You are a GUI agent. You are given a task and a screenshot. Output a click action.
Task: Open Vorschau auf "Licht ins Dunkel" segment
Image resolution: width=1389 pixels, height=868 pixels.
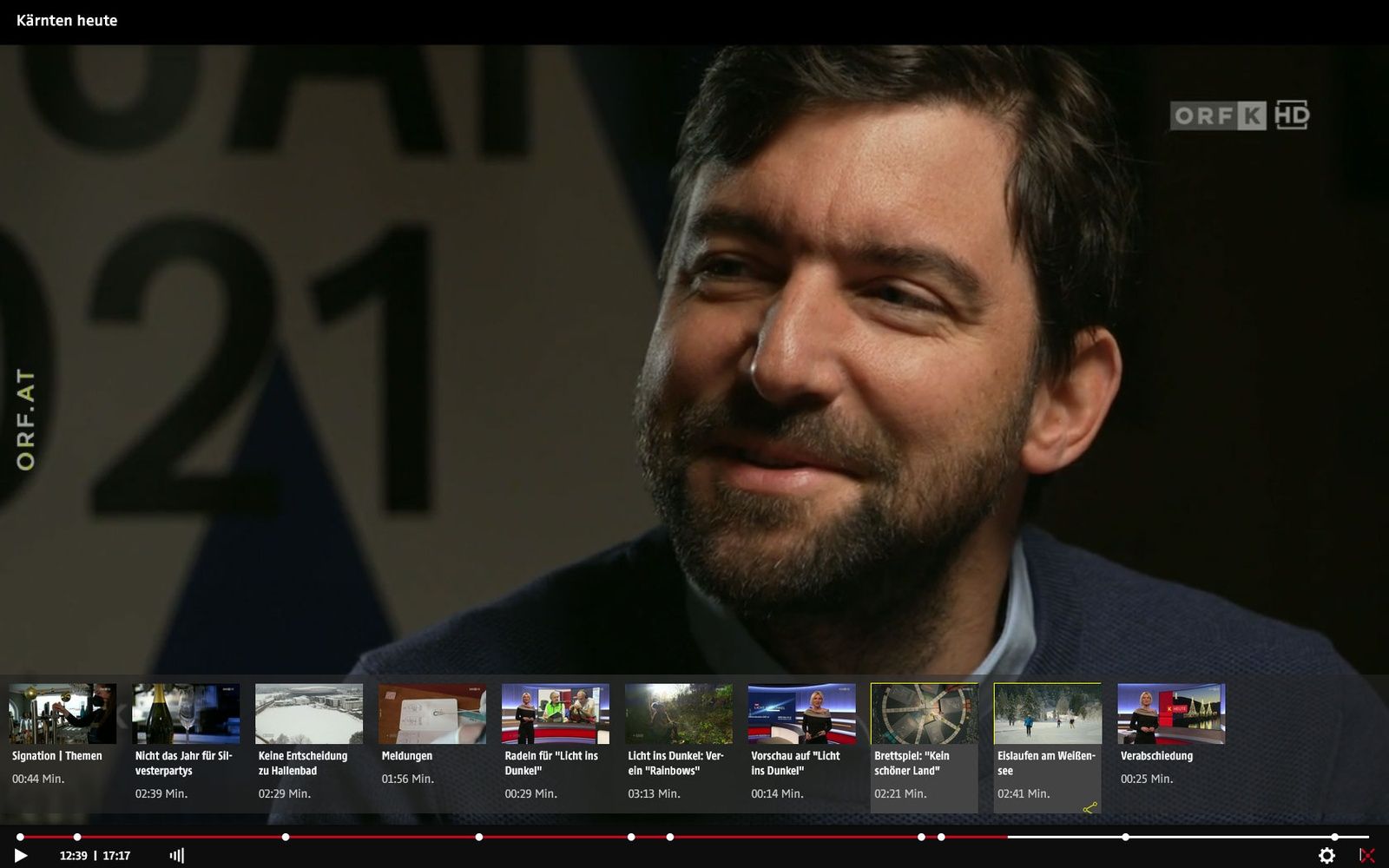(802, 713)
